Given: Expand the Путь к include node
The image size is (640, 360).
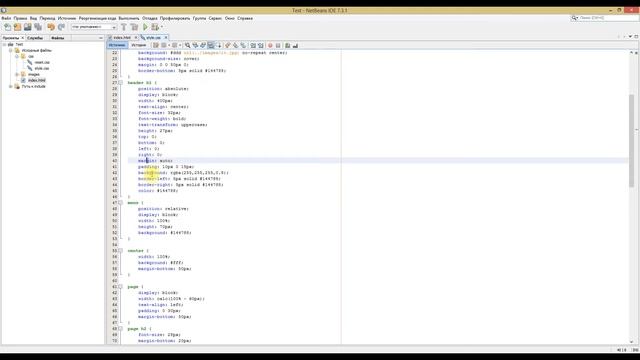Looking at the screenshot, I should click(x=11, y=87).
